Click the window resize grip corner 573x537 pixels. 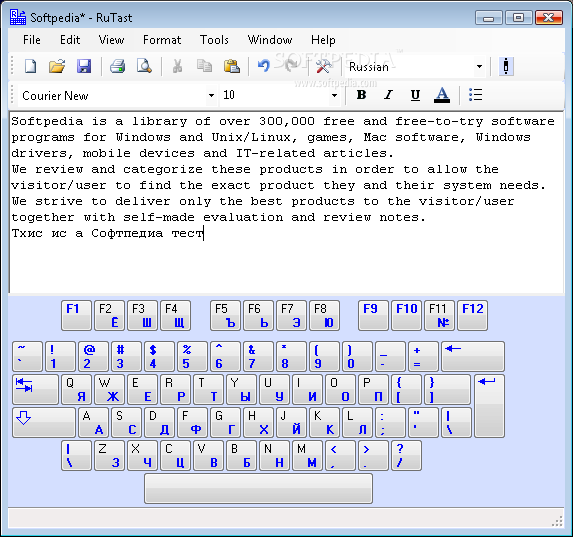557,521
